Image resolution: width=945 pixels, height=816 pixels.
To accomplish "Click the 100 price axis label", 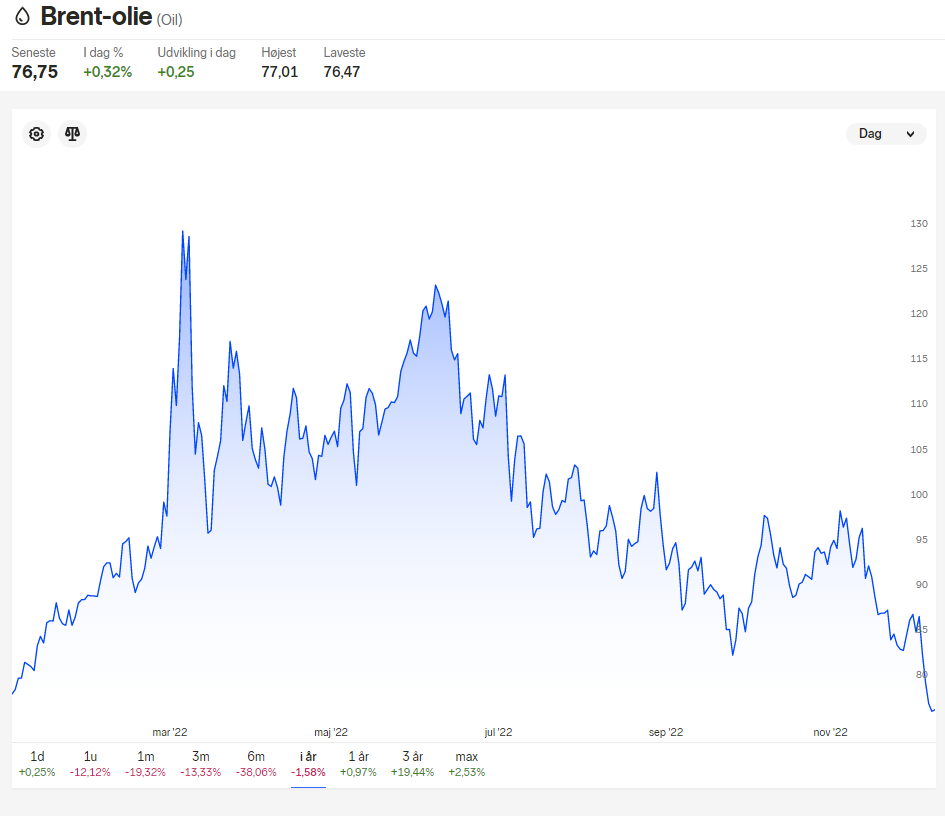I will pos(919,494).
